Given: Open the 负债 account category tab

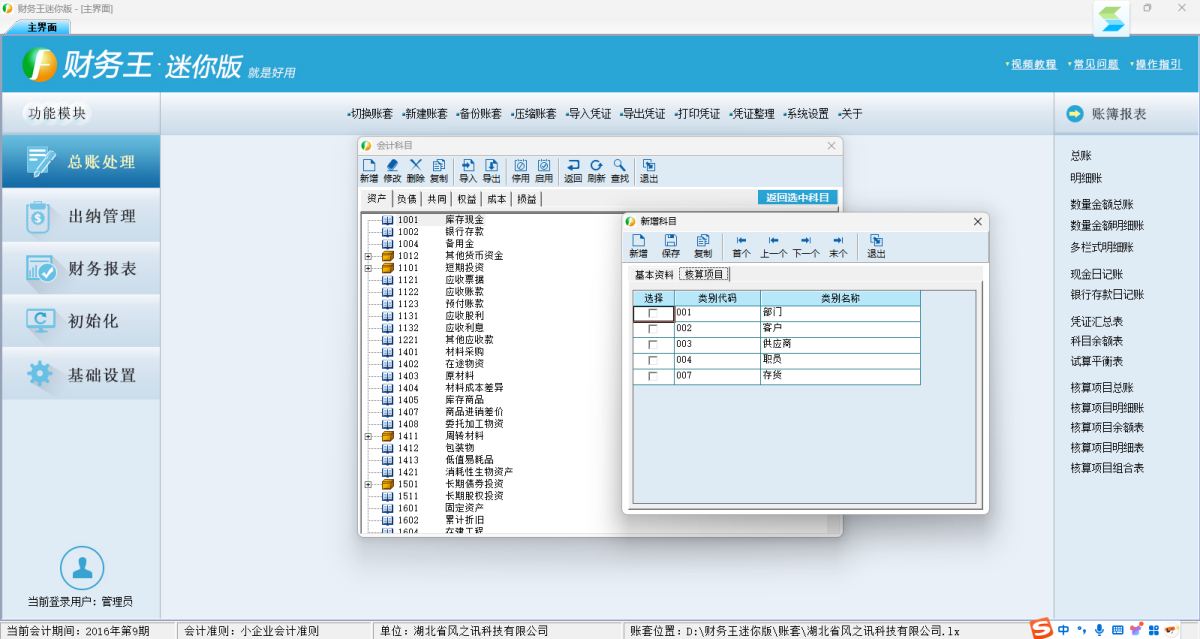Looking at the screenshot, I should point(406,199).
